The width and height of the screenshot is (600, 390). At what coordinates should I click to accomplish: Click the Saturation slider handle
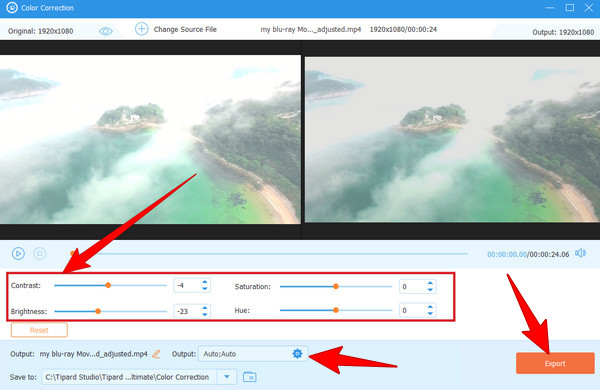336,286
